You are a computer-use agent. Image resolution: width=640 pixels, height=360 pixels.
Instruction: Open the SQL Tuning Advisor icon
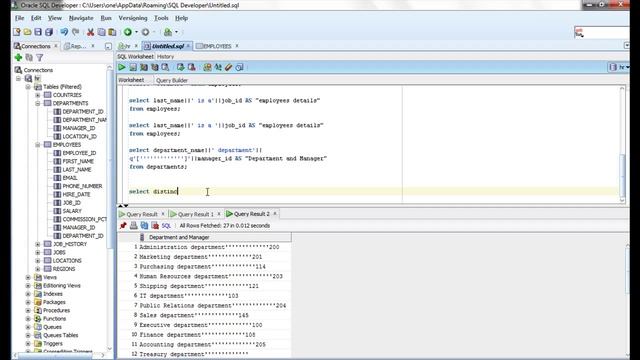tap(165, 67)
